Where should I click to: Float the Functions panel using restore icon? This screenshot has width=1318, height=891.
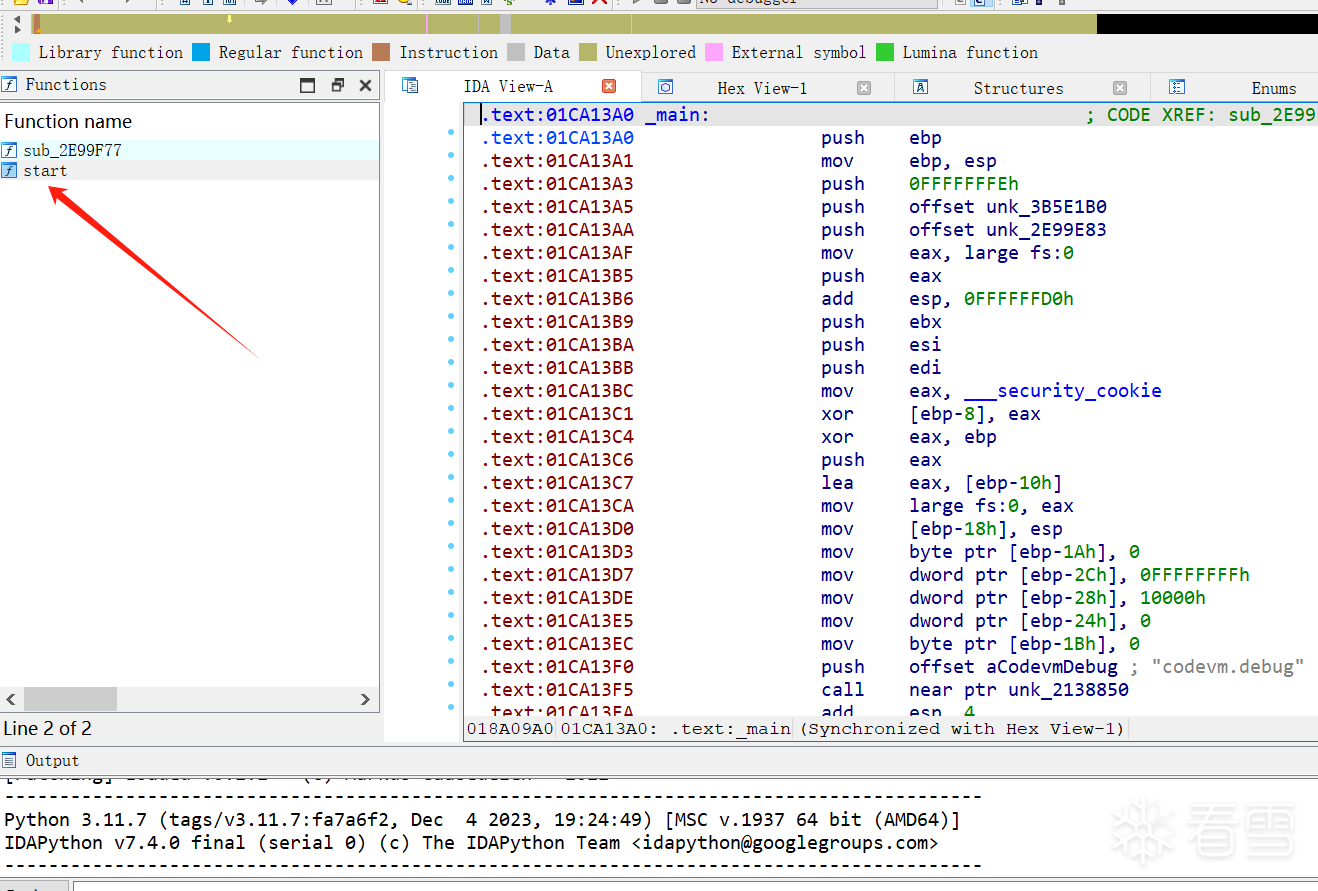pyautogui.click(x=337, y=86)
